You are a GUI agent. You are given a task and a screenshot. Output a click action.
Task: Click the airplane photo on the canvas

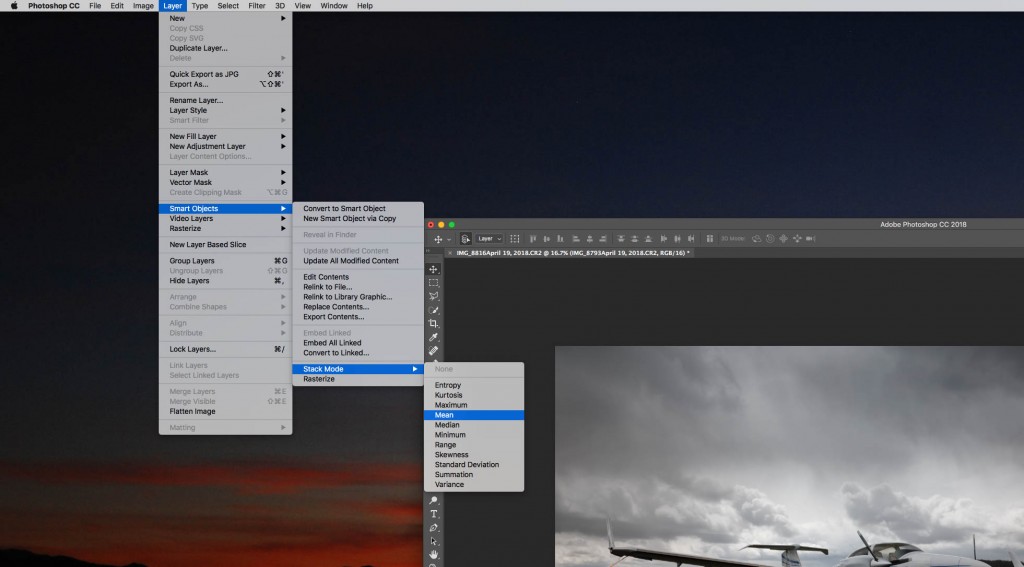[789, 456]
